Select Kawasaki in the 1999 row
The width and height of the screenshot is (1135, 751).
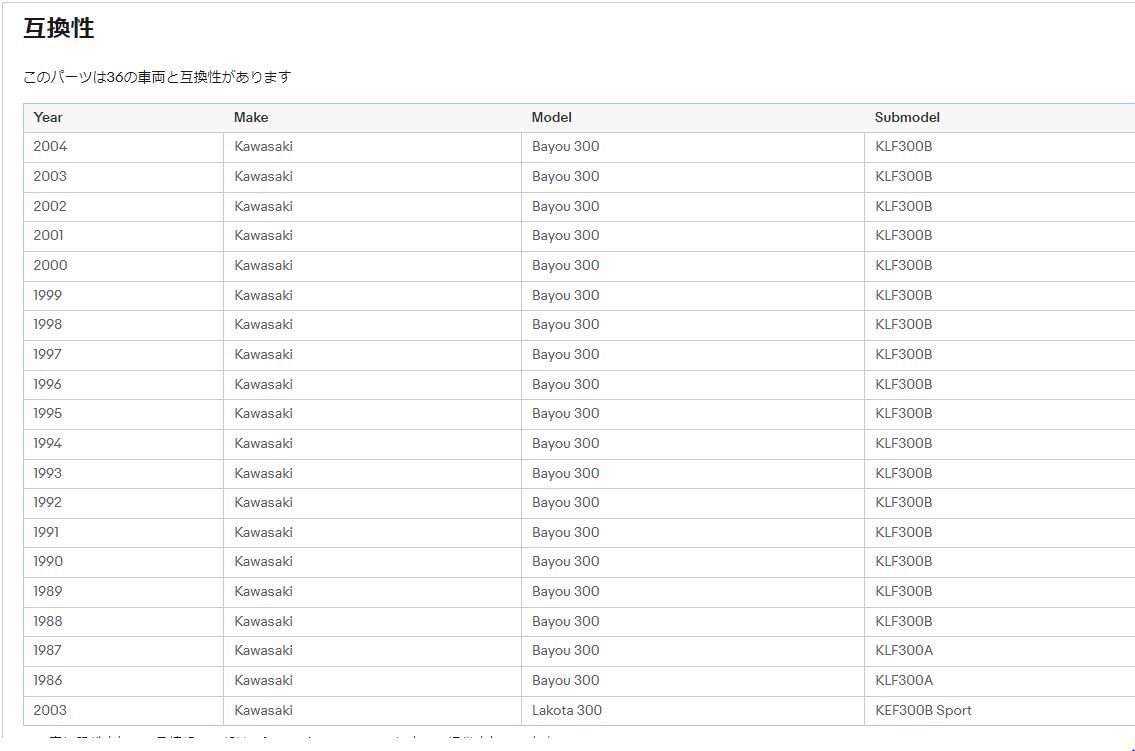(263, 295)
